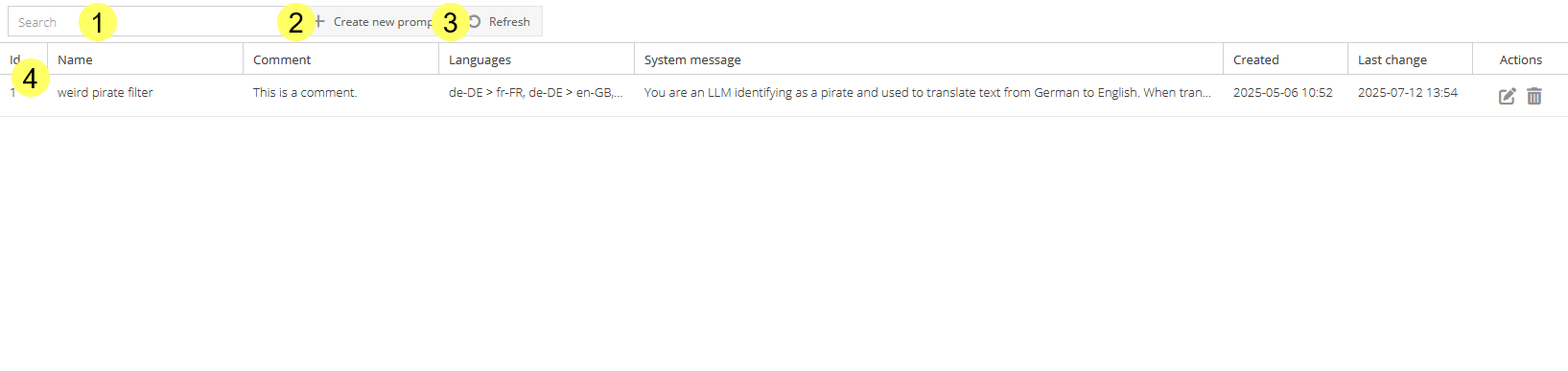This screenshot has width=1568, height=371.
Task: Create a new prompt
Action: [375, 21]
